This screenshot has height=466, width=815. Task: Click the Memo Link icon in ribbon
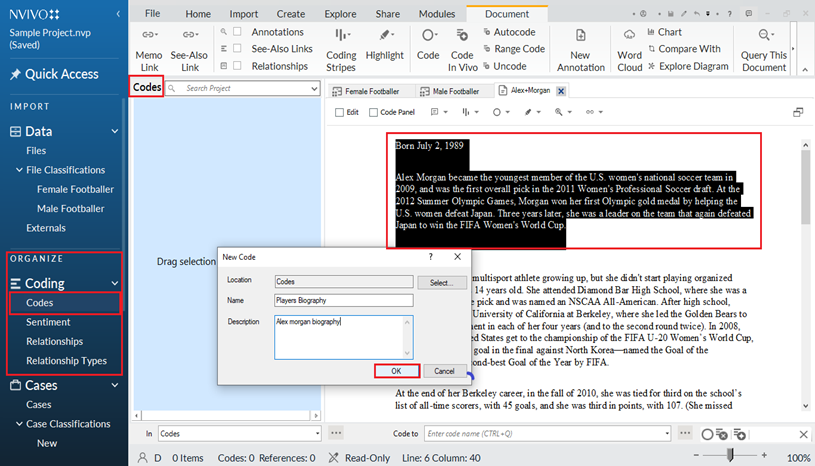click(x=148, y=46)
